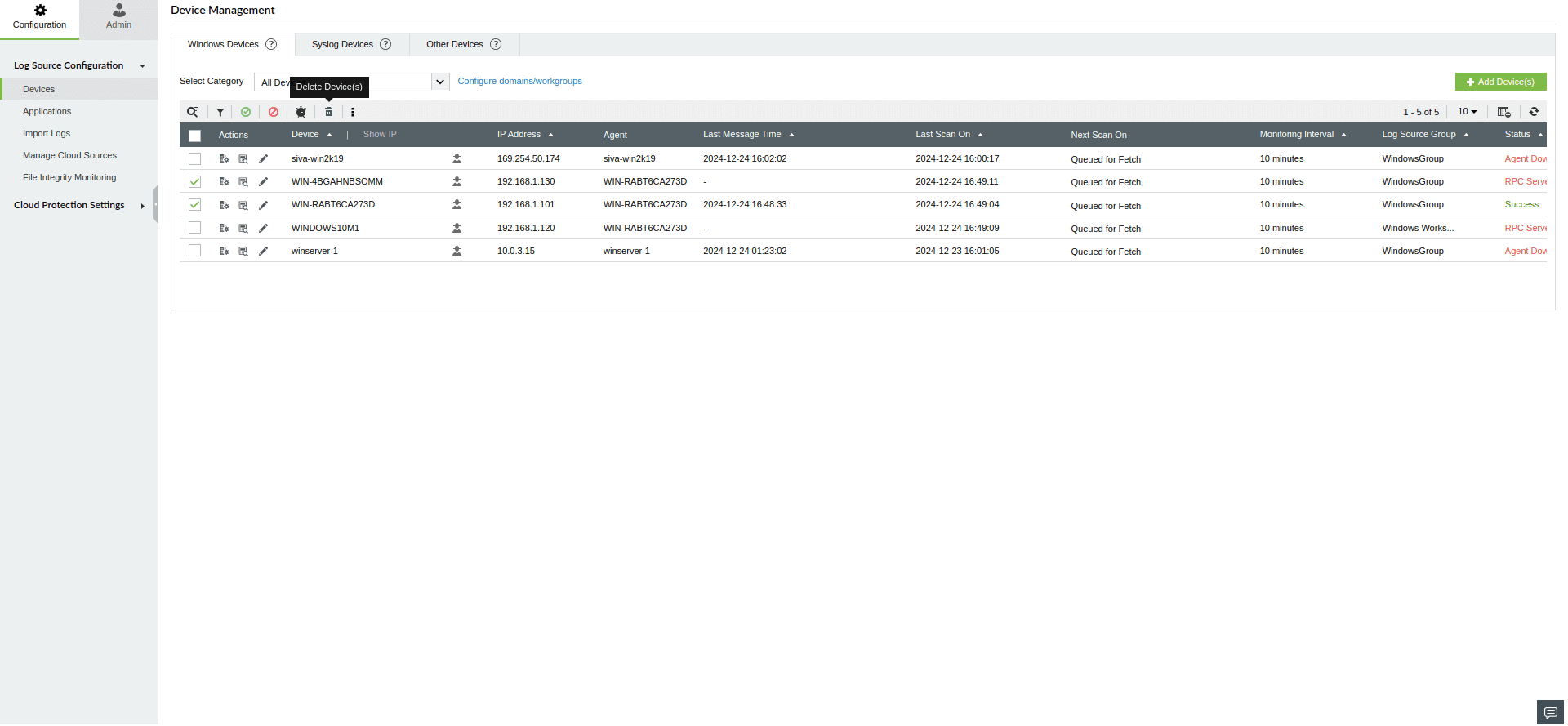Check the box for winserver-1
This screenshot has width=1568, height=726.
(194, 250)
